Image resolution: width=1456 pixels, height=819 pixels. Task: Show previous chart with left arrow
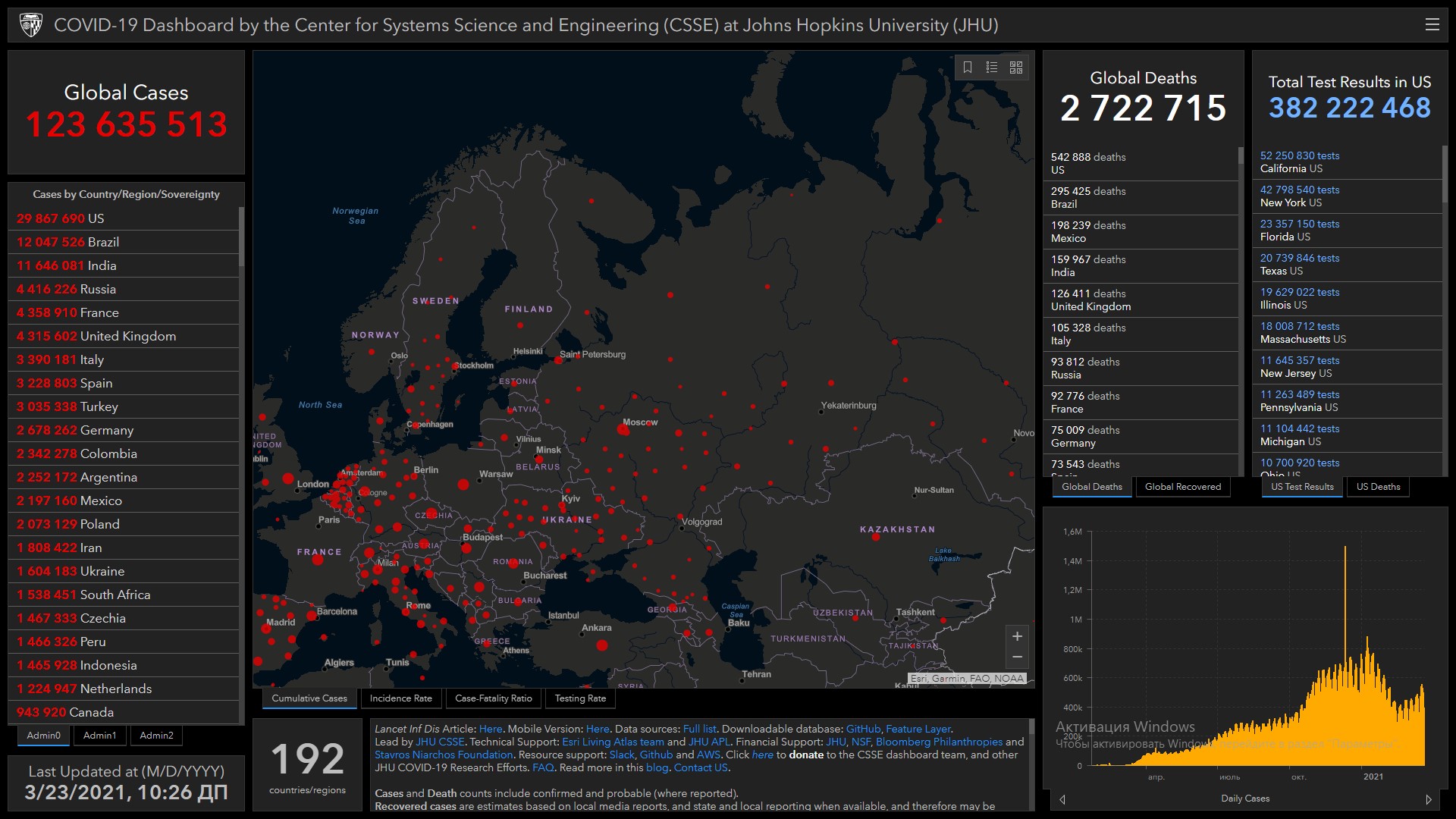tap(1062, 799)
